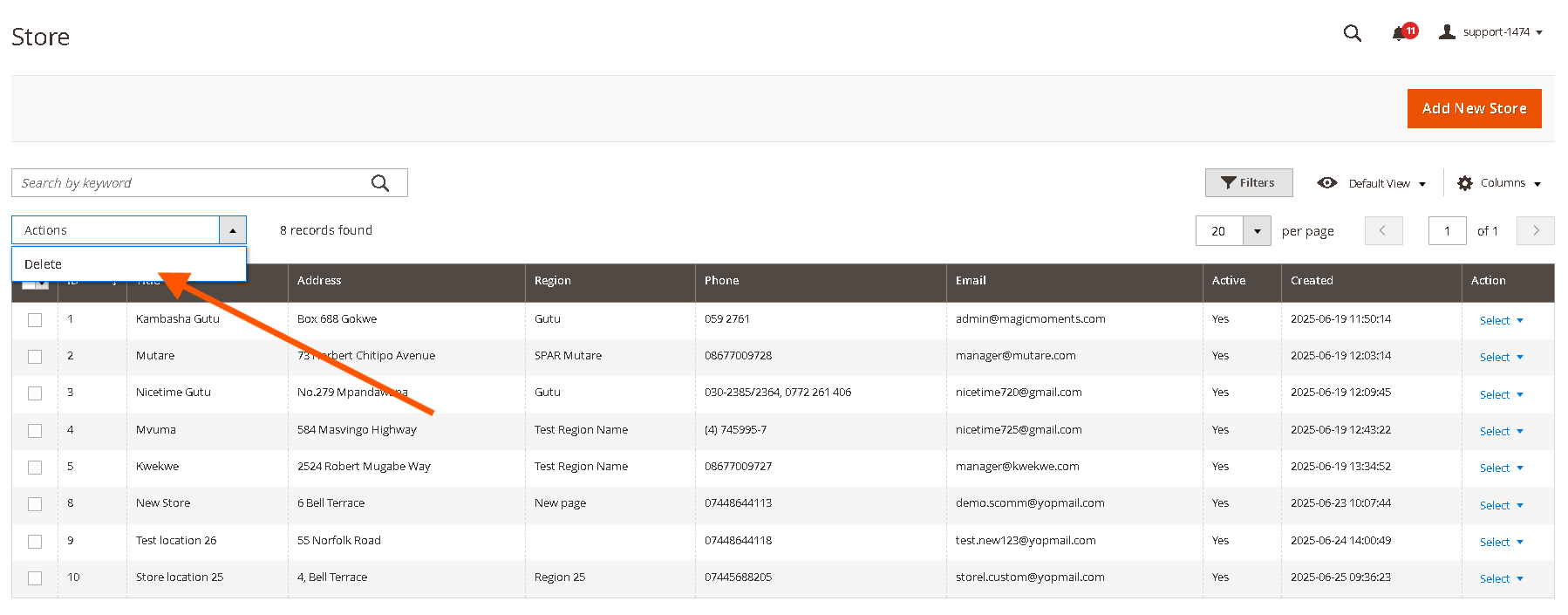Click the keyword search submit magnifier
The height and width of the screenshot is (615, 1568).
pos(380,183)
